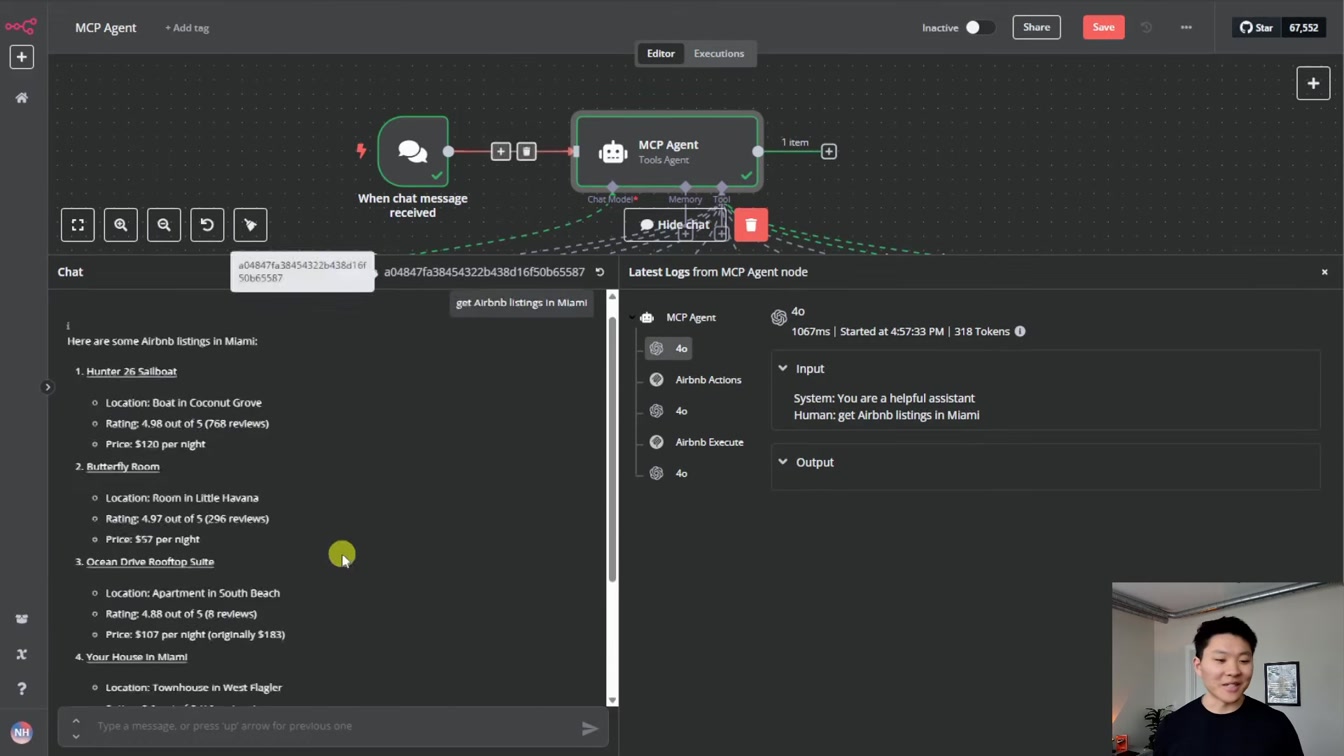
Task: Select Airbnb Execute log entry
Action: pyautogui.click(x=697, y=442)
